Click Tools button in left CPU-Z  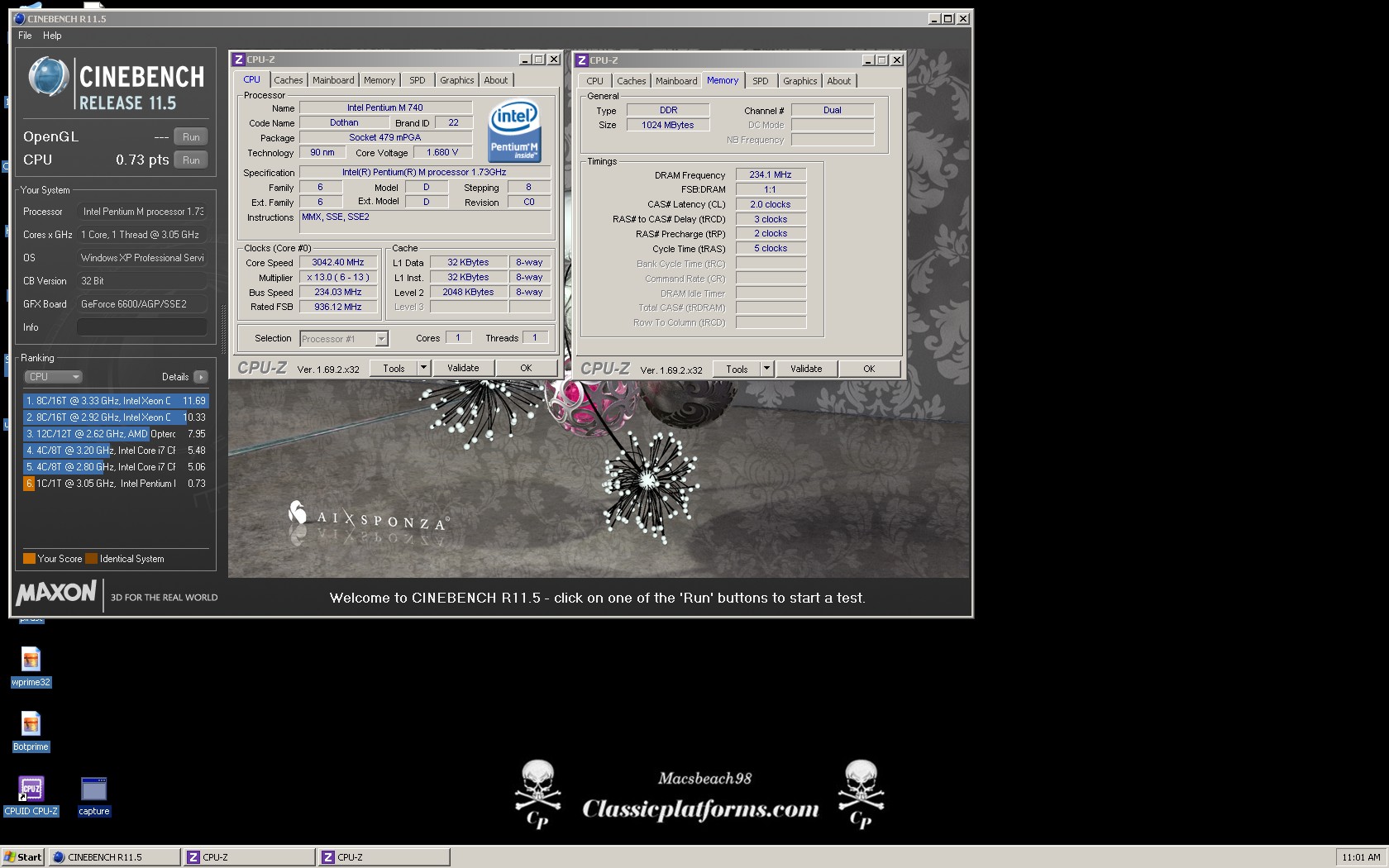394,368
